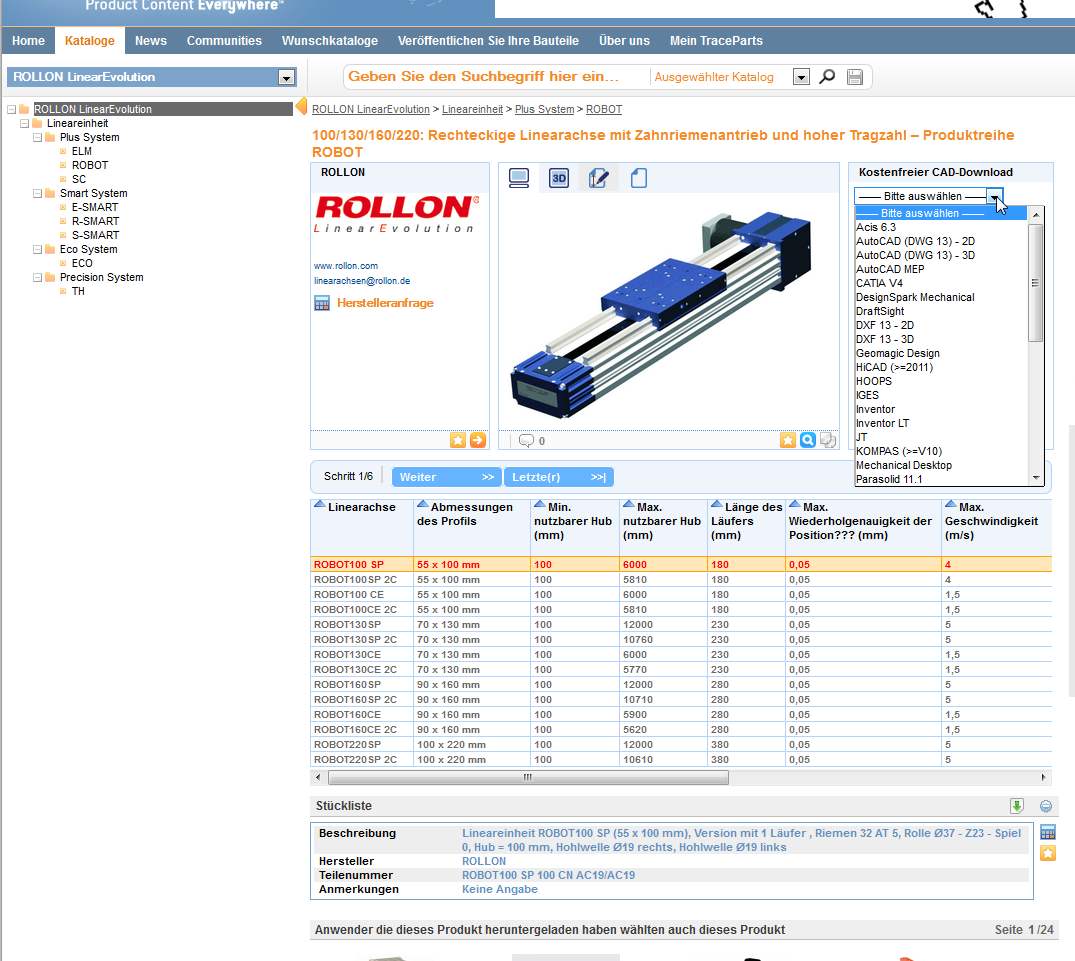
Task: Collapse the Plus System tree node
Action: pos(38,137)
